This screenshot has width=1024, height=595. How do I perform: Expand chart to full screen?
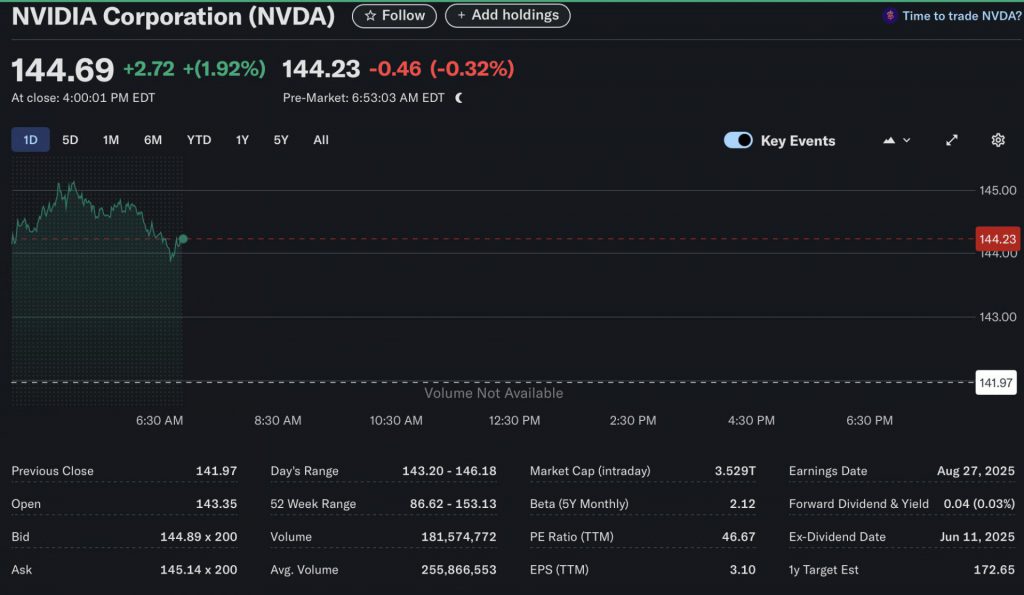(952, 140)
